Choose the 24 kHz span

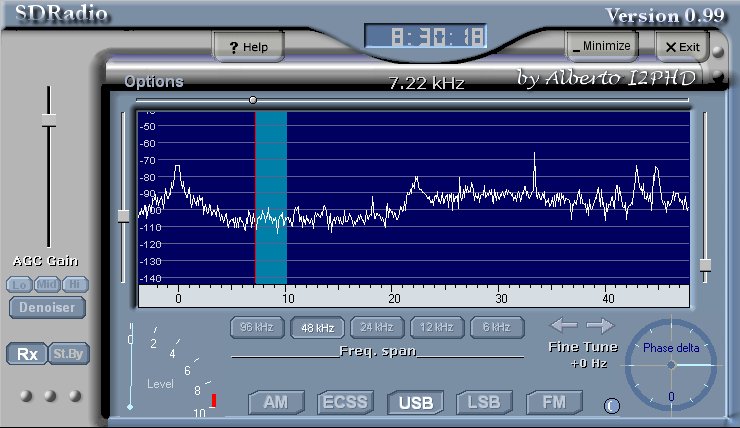coord(377,327)
